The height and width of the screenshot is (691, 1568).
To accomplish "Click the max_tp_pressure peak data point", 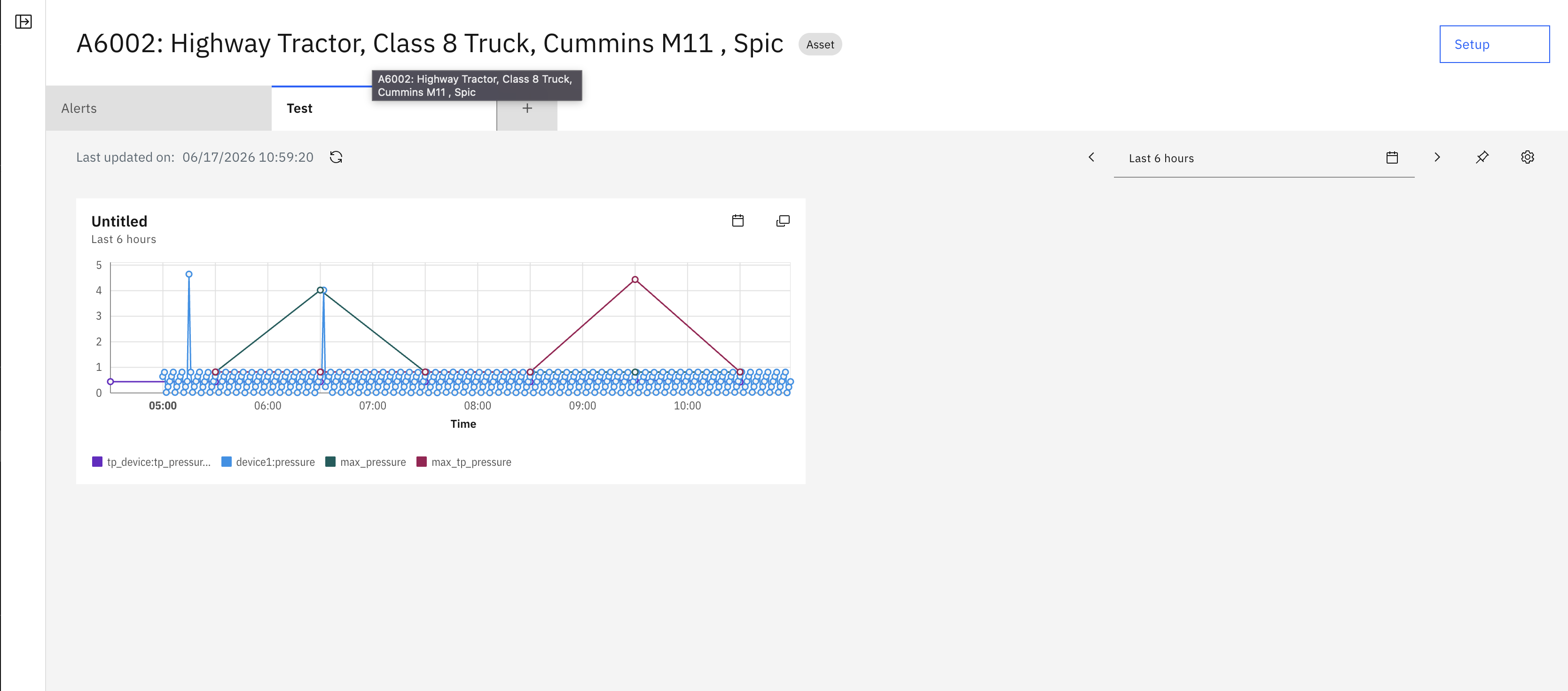I will (635, 279).
